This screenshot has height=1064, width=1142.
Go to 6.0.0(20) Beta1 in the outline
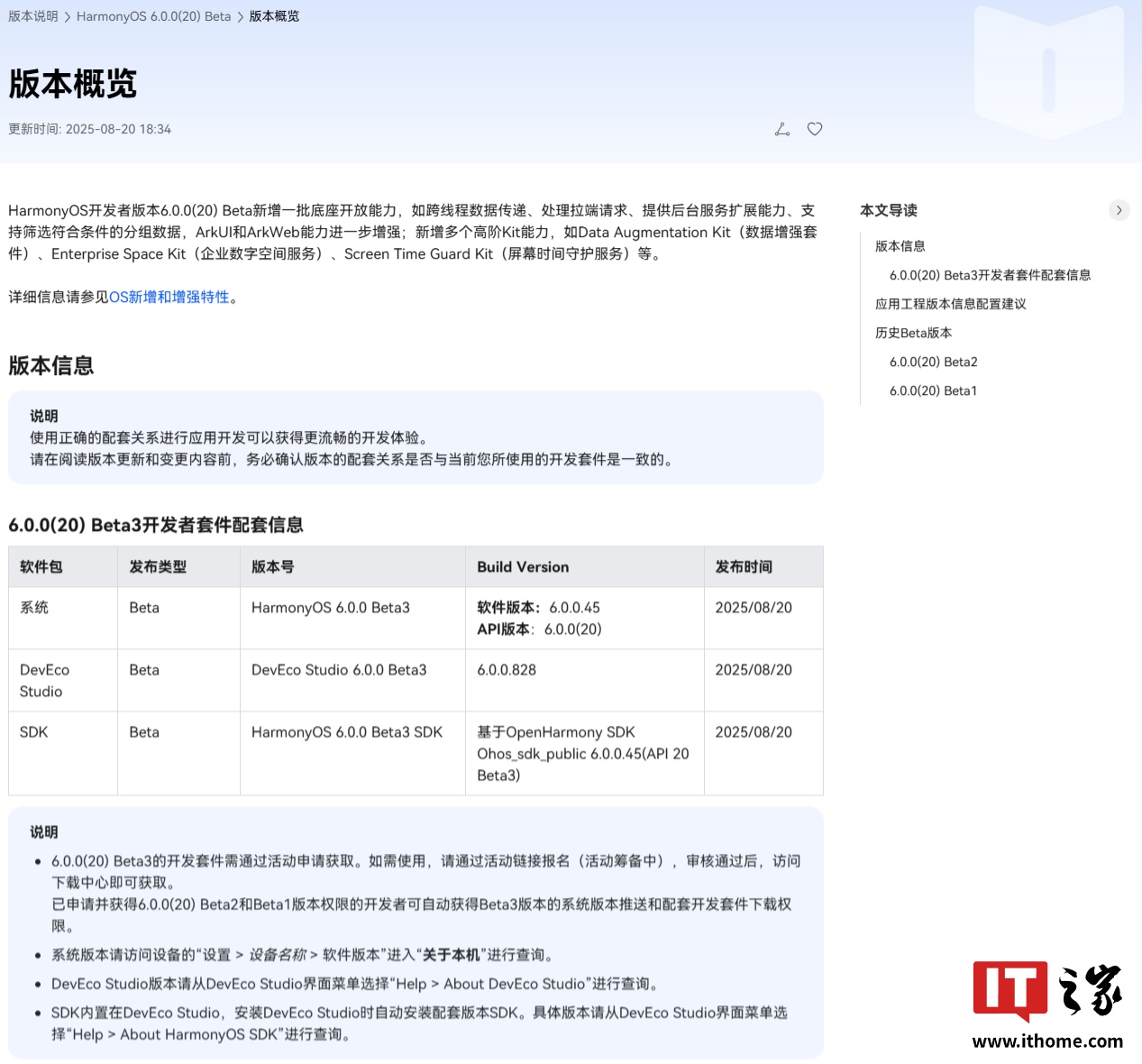click(933, 390)
